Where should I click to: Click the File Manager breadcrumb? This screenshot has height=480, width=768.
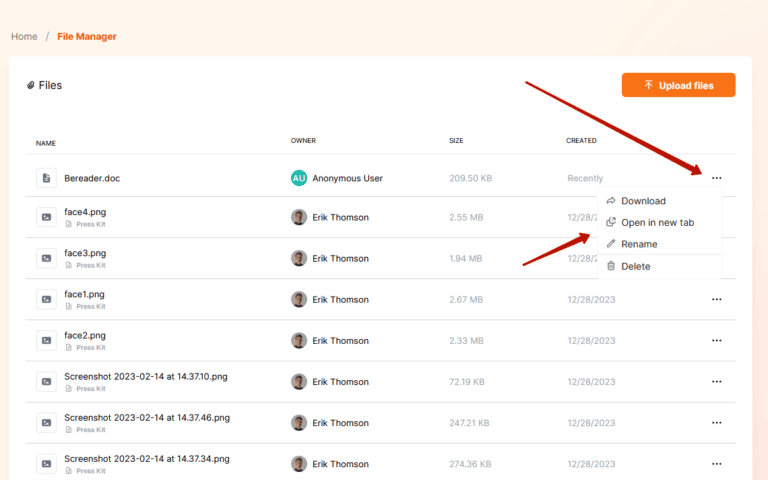[87, 37]
